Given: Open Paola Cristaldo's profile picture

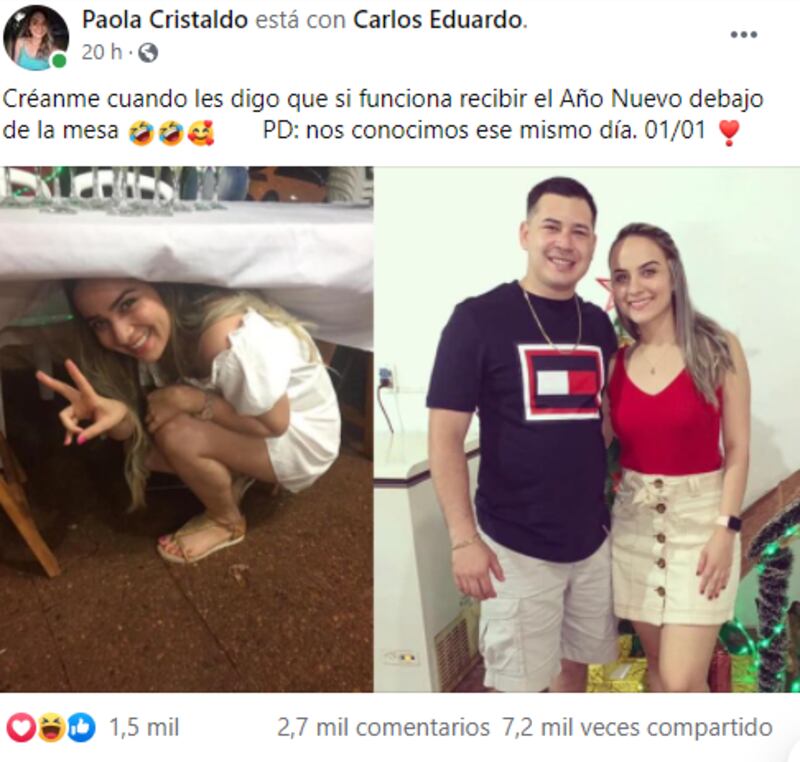Looking at the screenshot, I should pyautogui.click(x=35, y=38).
